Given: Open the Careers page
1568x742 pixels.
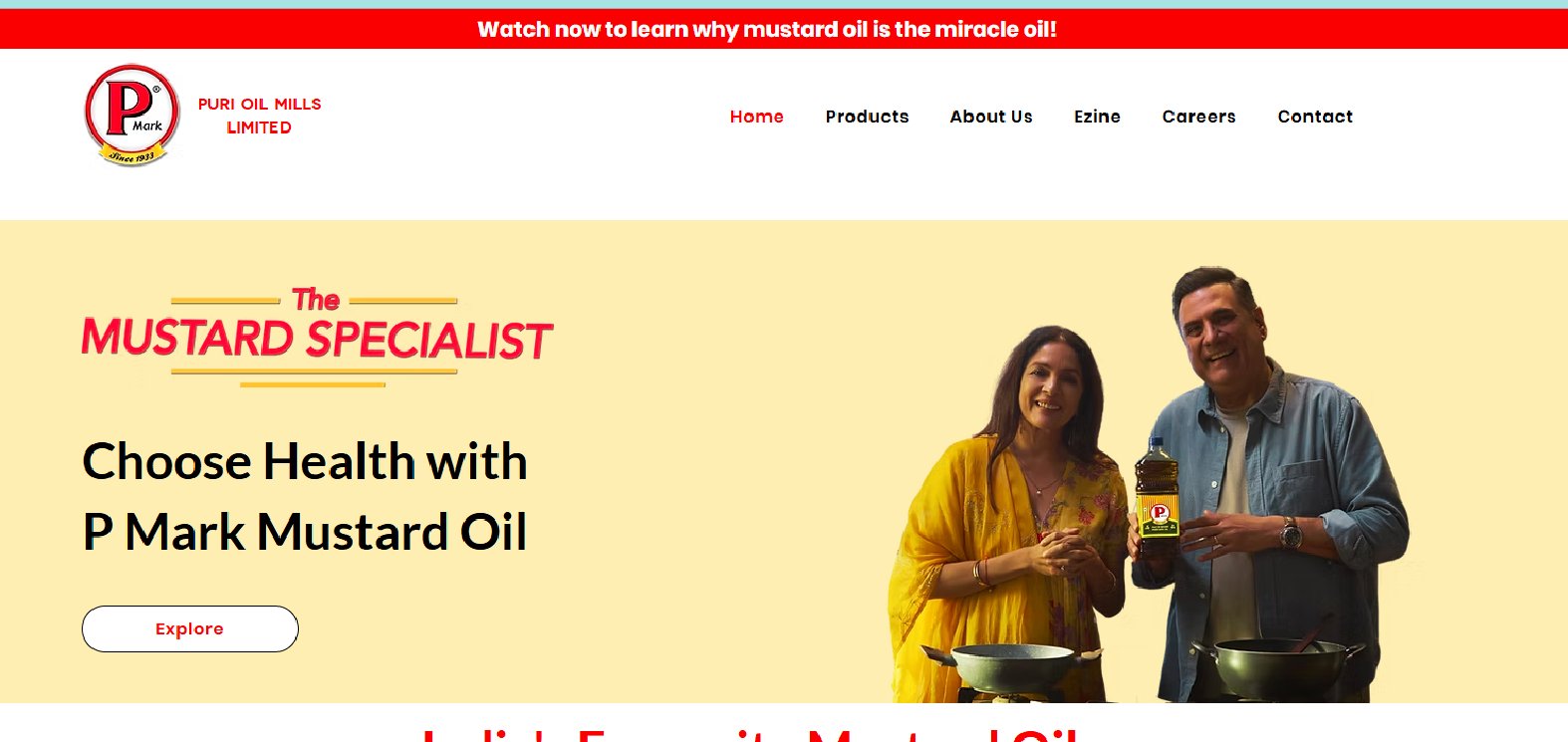Looking at the screenshot, I should click(x=1199, y=117).
